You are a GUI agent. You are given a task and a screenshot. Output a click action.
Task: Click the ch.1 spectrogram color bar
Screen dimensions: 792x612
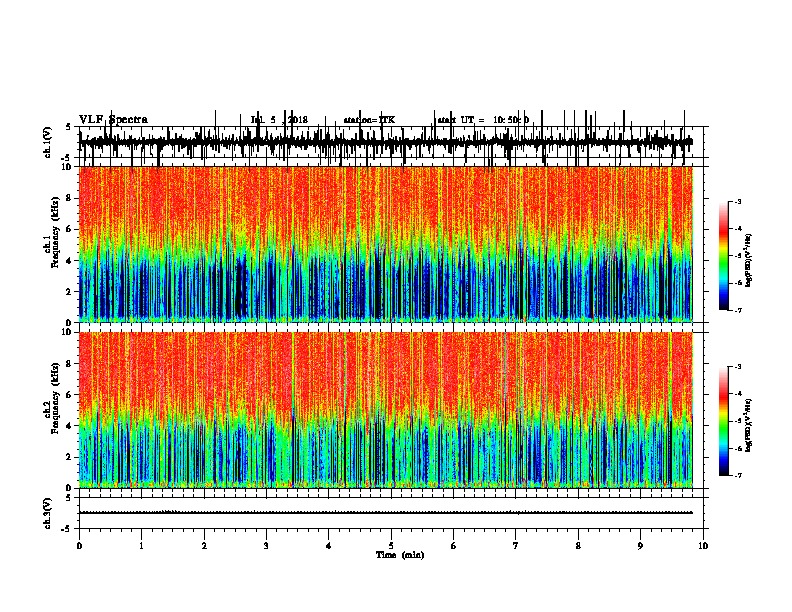[x=724, y=256]
